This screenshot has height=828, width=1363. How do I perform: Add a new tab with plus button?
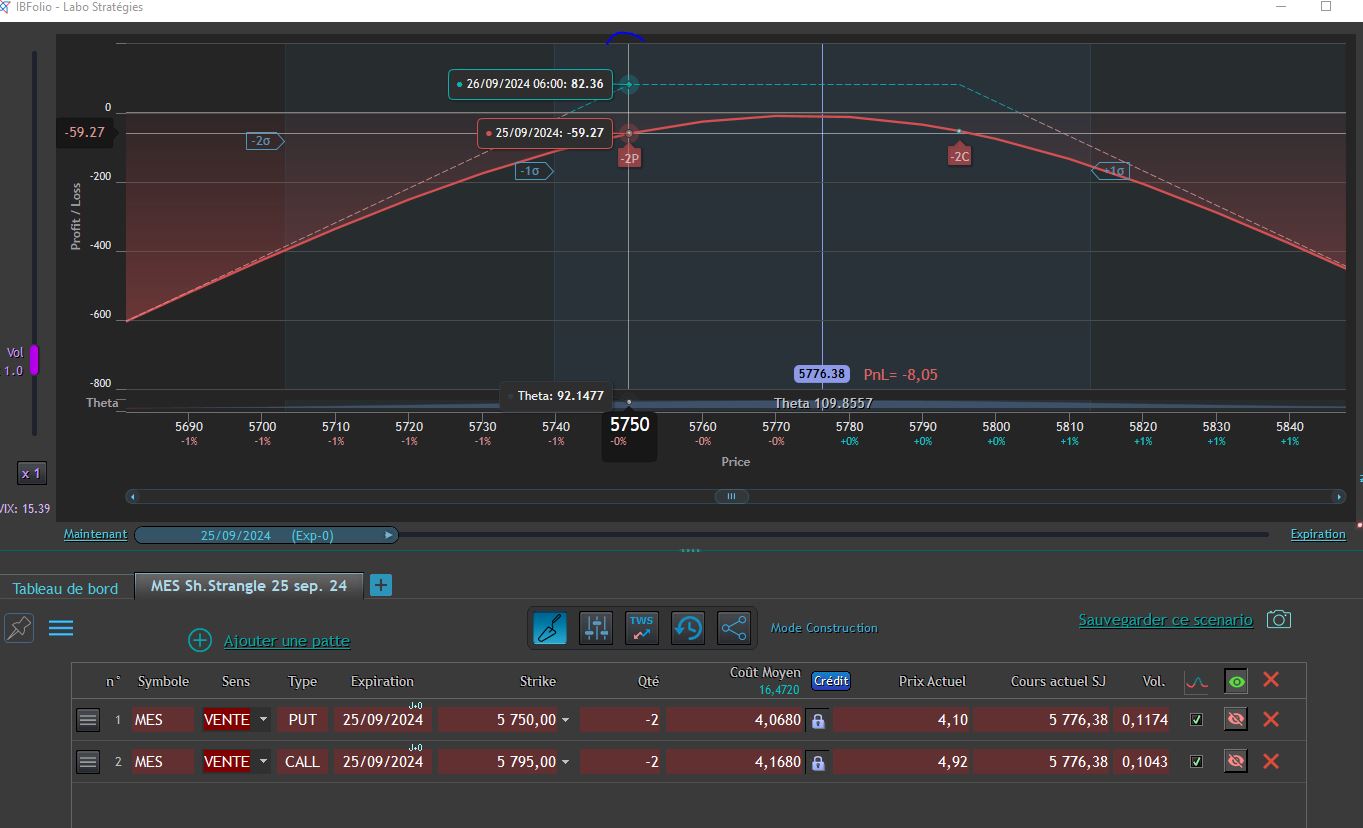click(381, 586)
